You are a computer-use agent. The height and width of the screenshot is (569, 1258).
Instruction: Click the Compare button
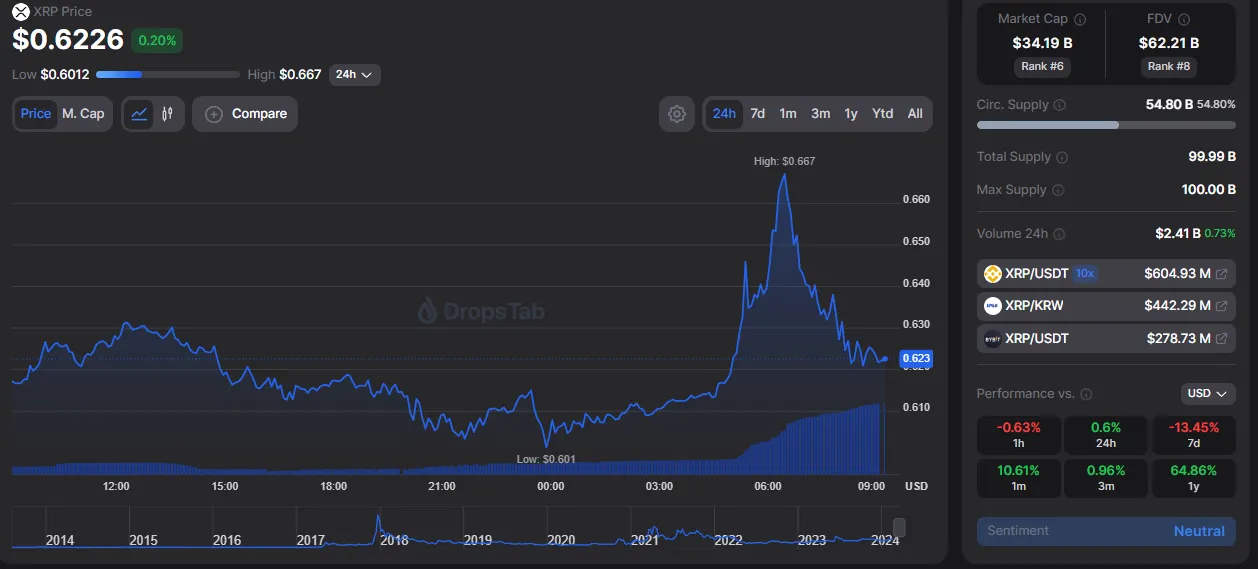pyautogui.click(x=245, y=114)
